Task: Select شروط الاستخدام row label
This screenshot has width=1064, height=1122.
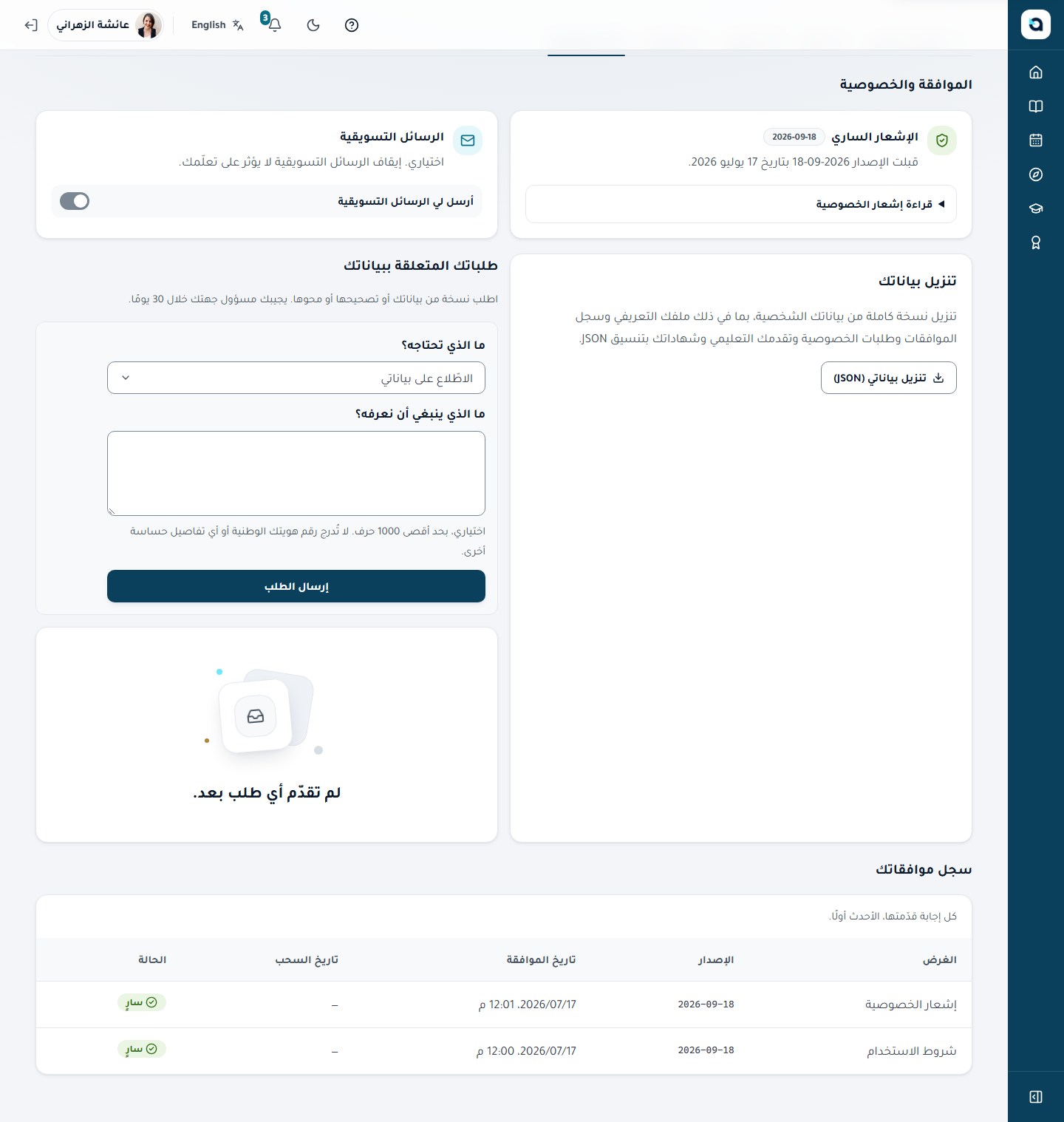Action: [912, 1051]
